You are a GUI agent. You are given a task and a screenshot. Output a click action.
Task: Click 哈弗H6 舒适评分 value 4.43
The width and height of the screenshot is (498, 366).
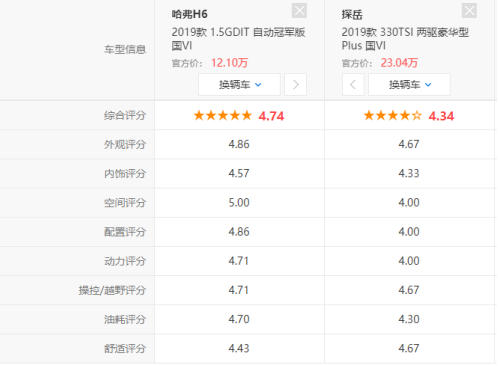tap(239, 348)
